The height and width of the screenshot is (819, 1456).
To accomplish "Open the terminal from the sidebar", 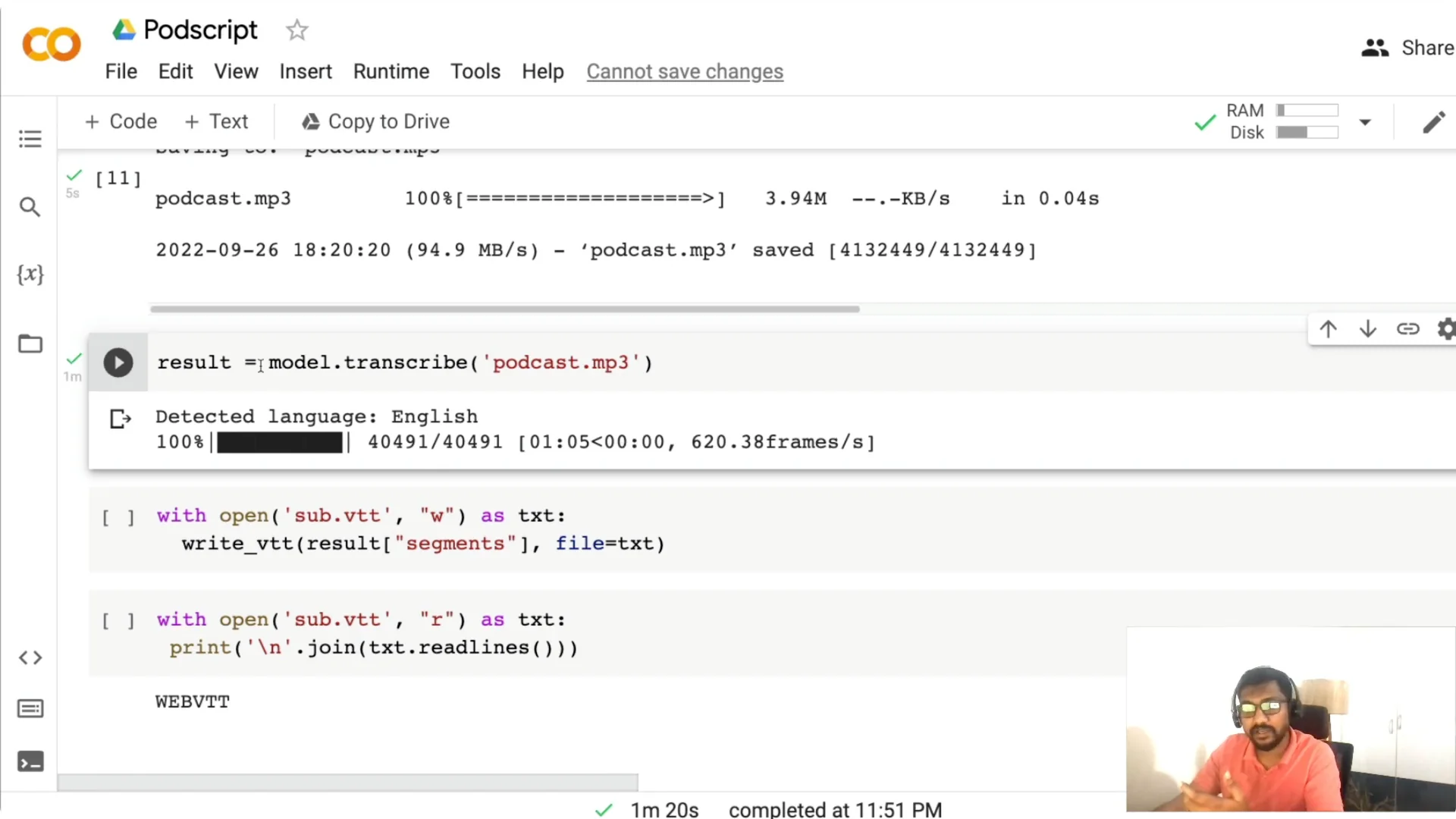I will [x=30, y=762].
